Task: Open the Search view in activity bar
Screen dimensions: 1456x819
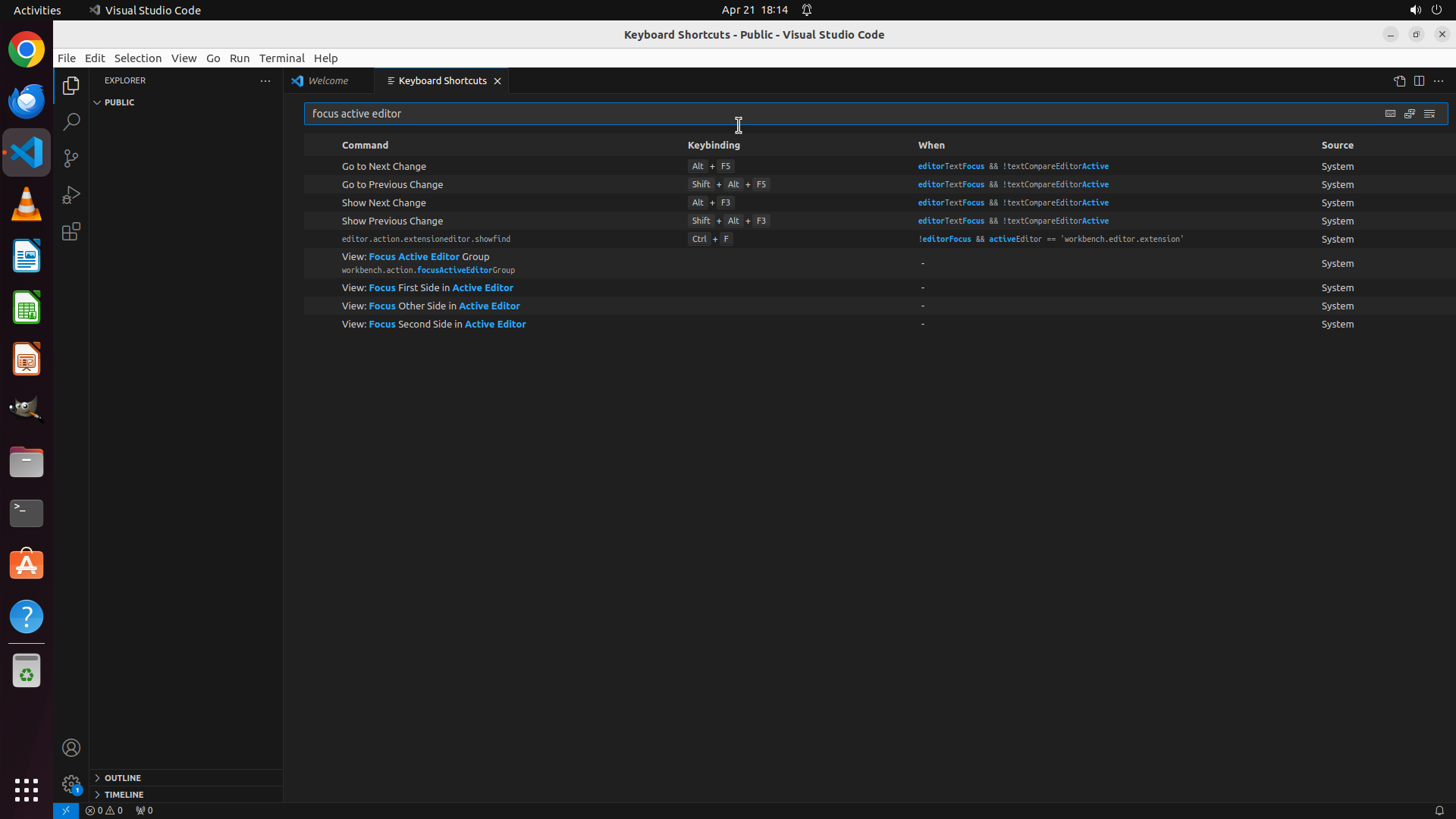Action: pyautogui.click(x=71, y=122)
